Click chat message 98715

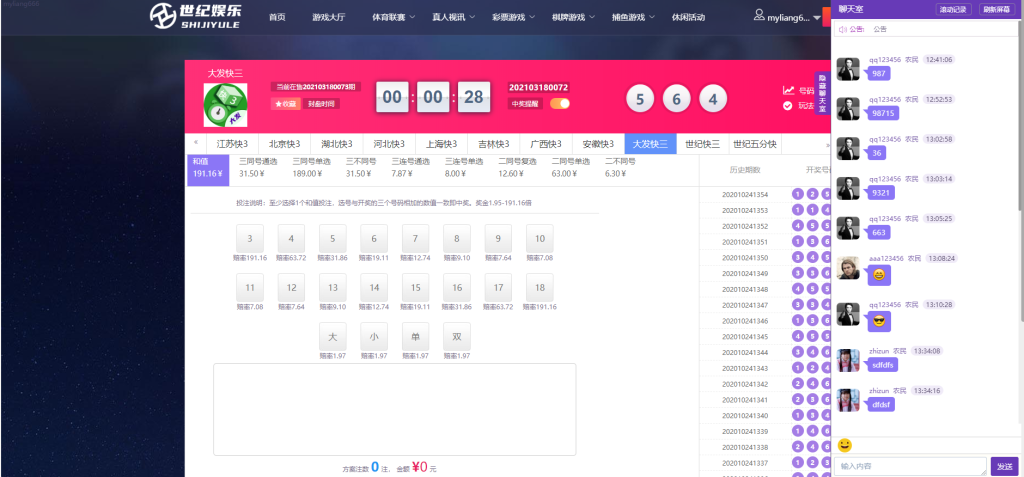click(883, 114)
